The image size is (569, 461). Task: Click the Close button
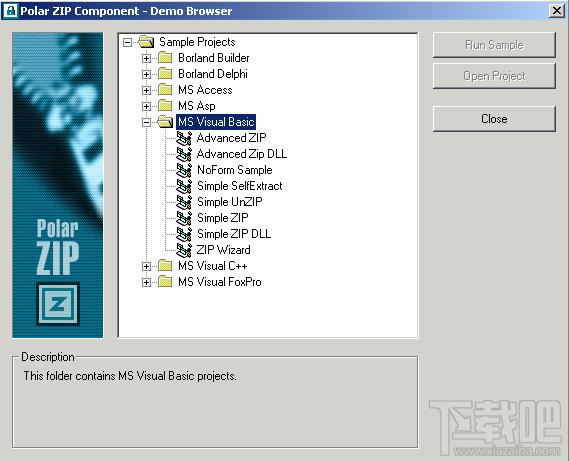(x=494, y=119)
